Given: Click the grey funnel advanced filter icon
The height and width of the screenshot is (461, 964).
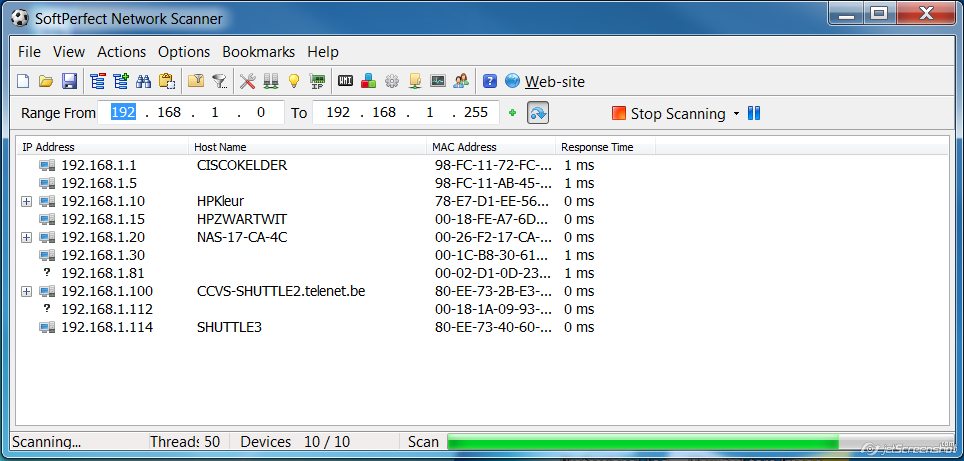Looking at the screenshot, I should (x=219, y=81).
